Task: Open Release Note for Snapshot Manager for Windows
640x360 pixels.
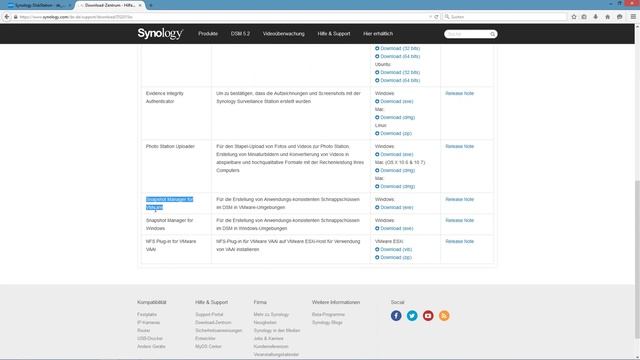Action: (x=459, y=220)
